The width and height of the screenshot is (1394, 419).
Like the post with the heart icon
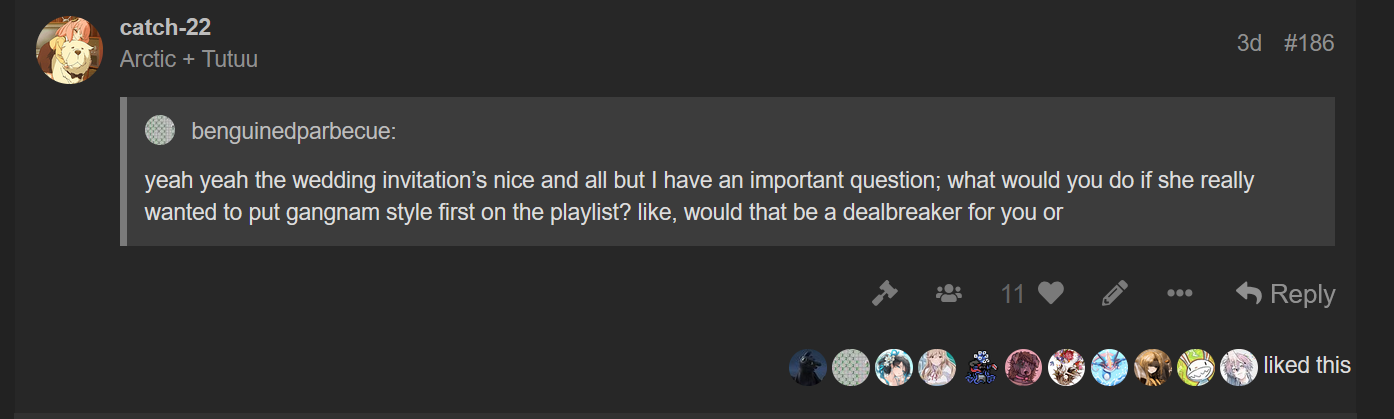tap(1050, 293)
